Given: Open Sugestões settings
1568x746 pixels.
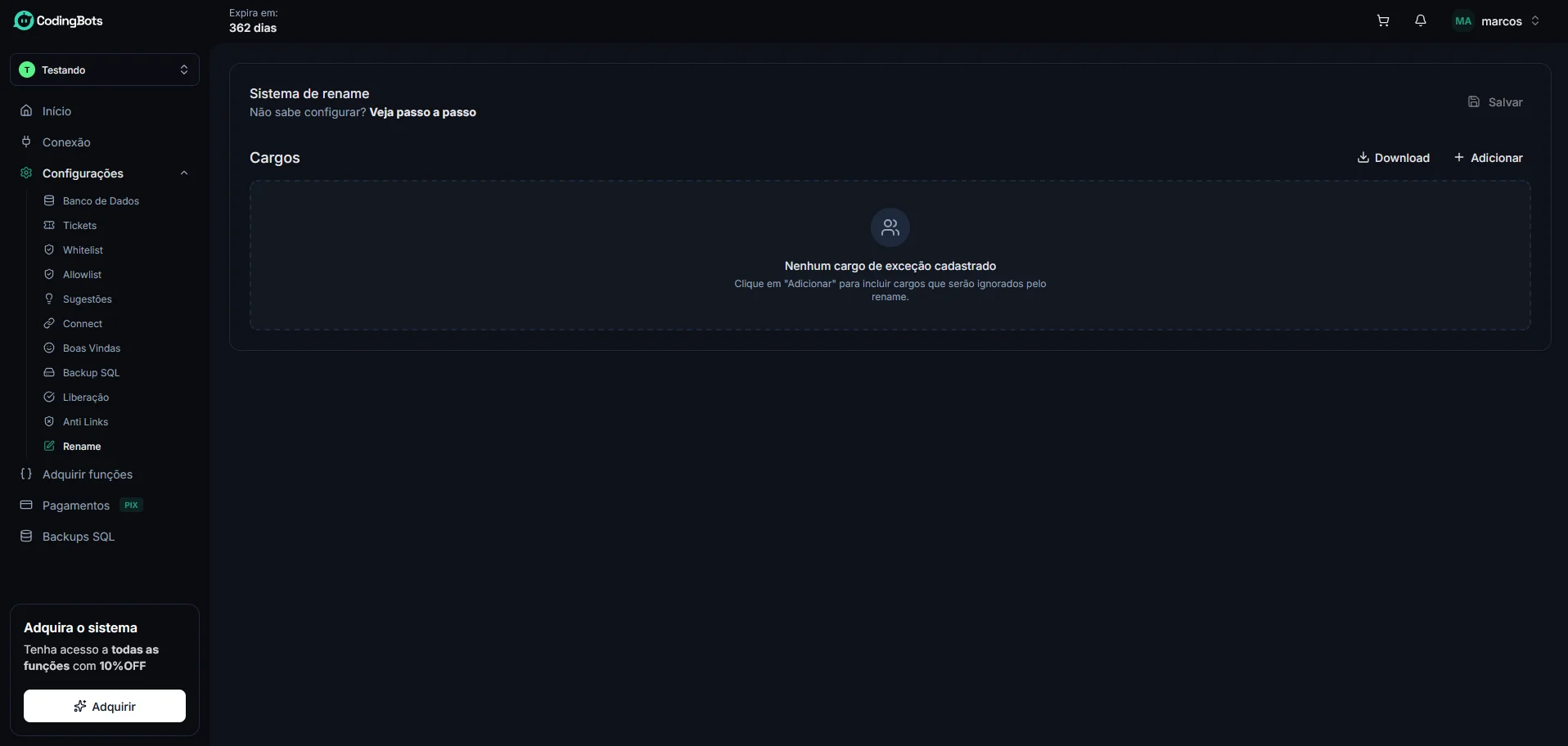Looking at the screenshot, I should coord(87,299).
